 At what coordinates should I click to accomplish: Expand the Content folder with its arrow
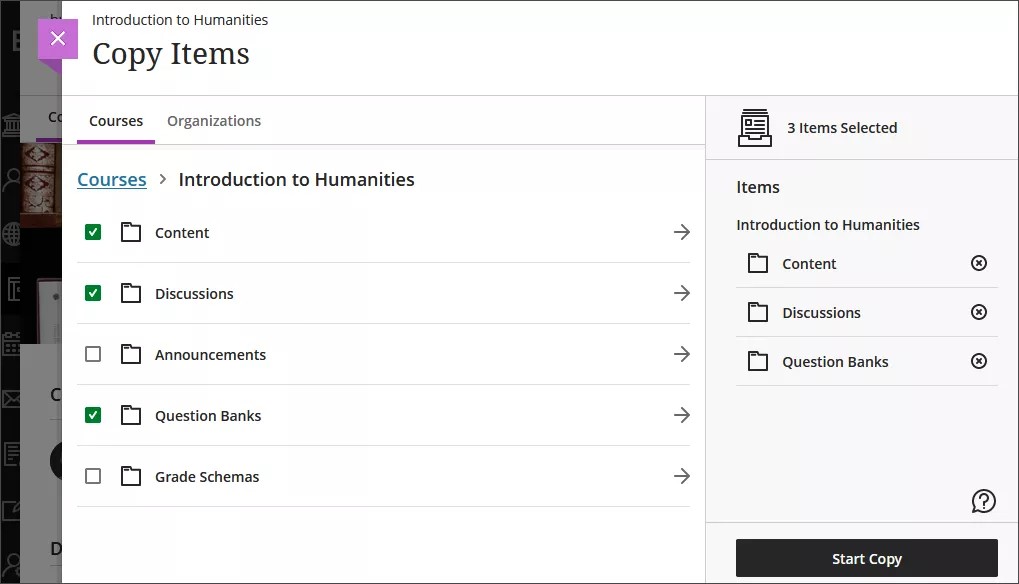(682, 232)
